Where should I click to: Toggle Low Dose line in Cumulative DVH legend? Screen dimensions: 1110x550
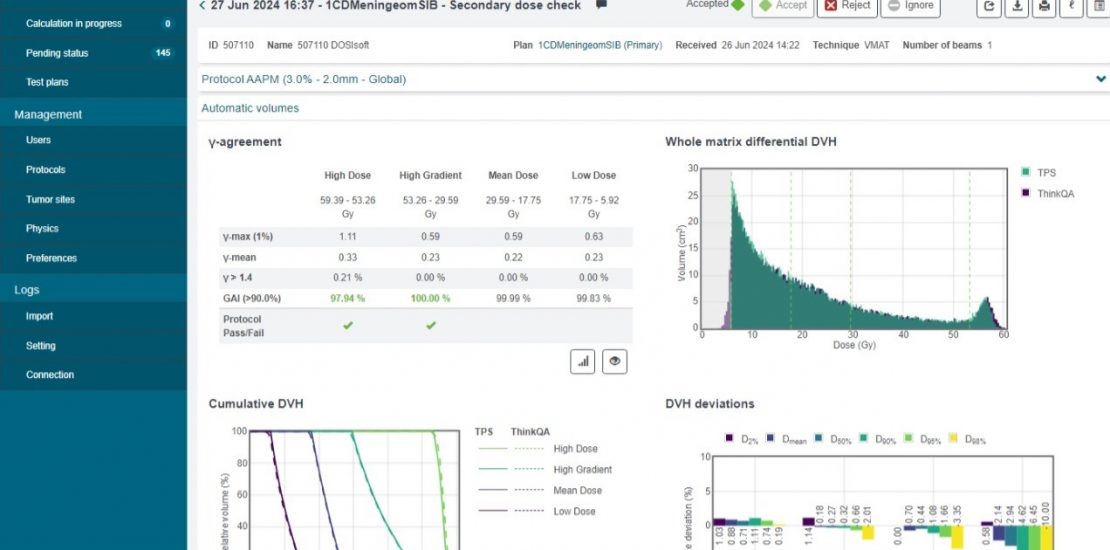pyautogui.click(x=537, y=511)
